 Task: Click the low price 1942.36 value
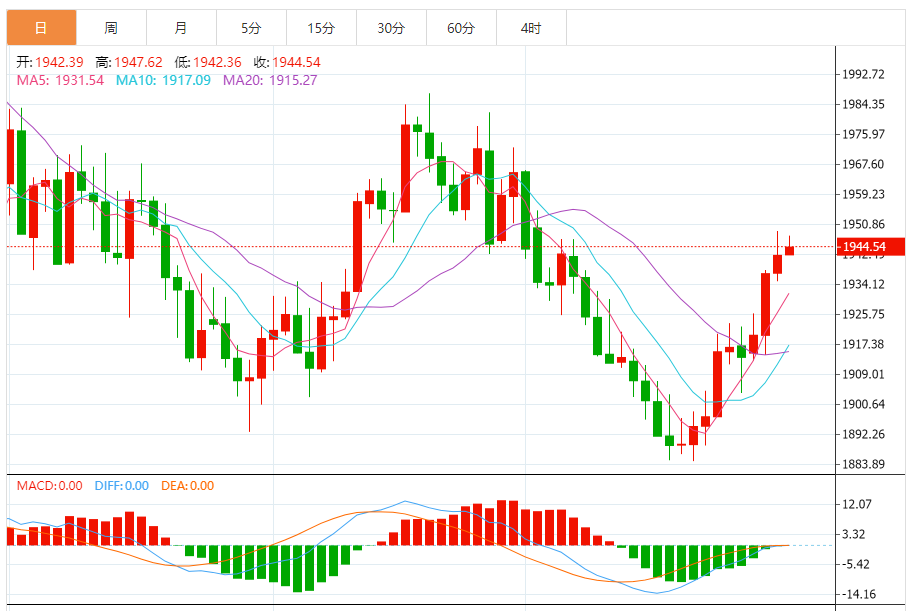pyautogui.click(x=217, y=62)
